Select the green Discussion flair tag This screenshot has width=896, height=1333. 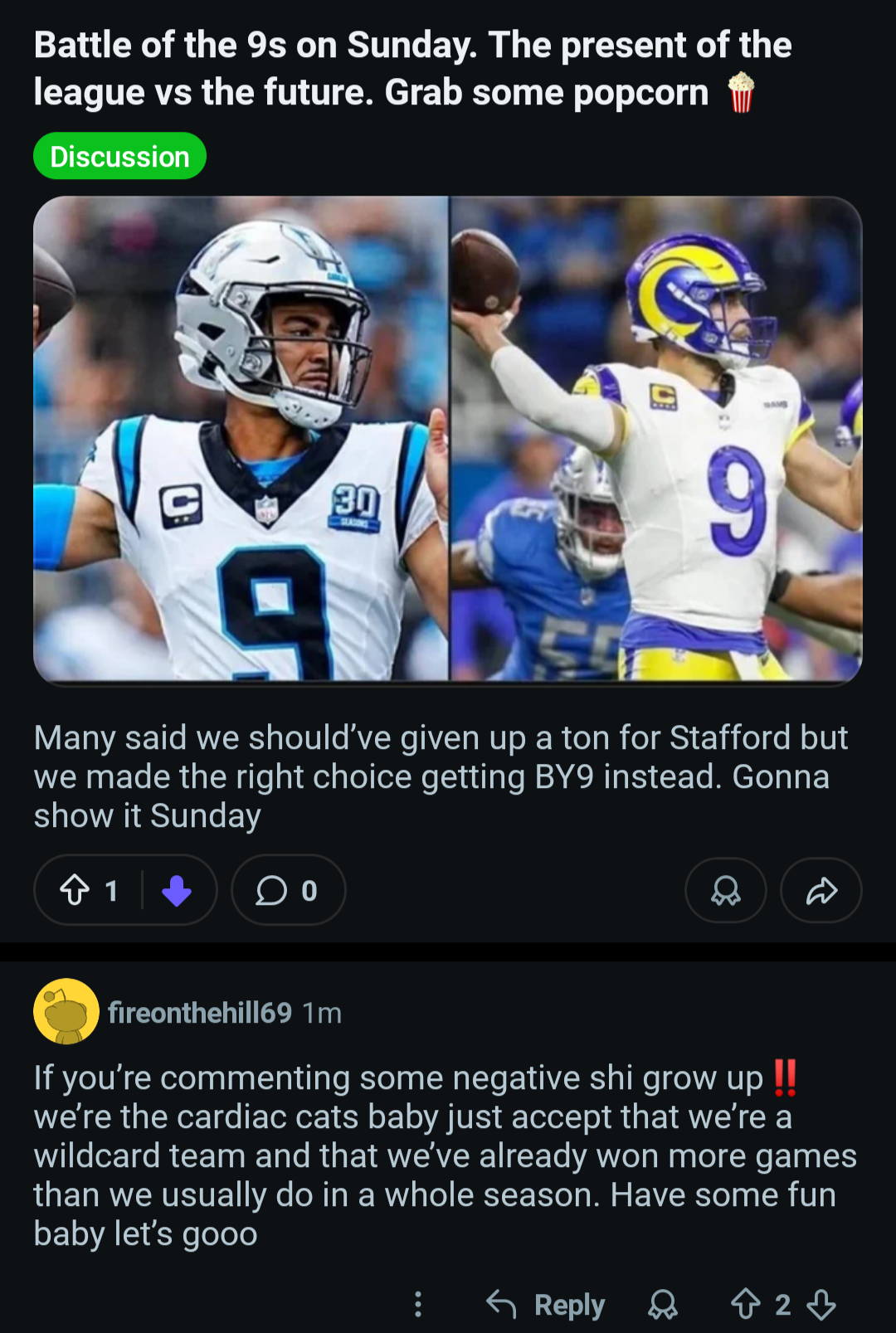tap(119, 156)
